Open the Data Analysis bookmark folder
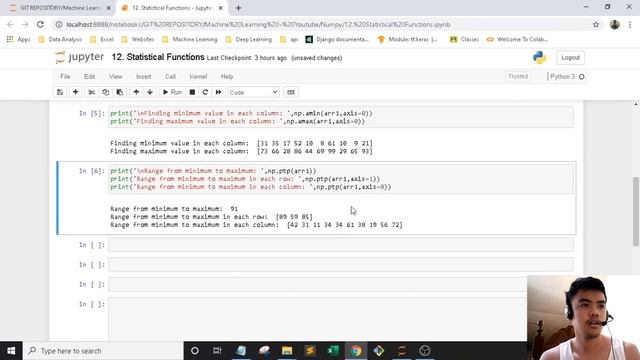Screen dimensions: 640x360 [x=60, y=39]
